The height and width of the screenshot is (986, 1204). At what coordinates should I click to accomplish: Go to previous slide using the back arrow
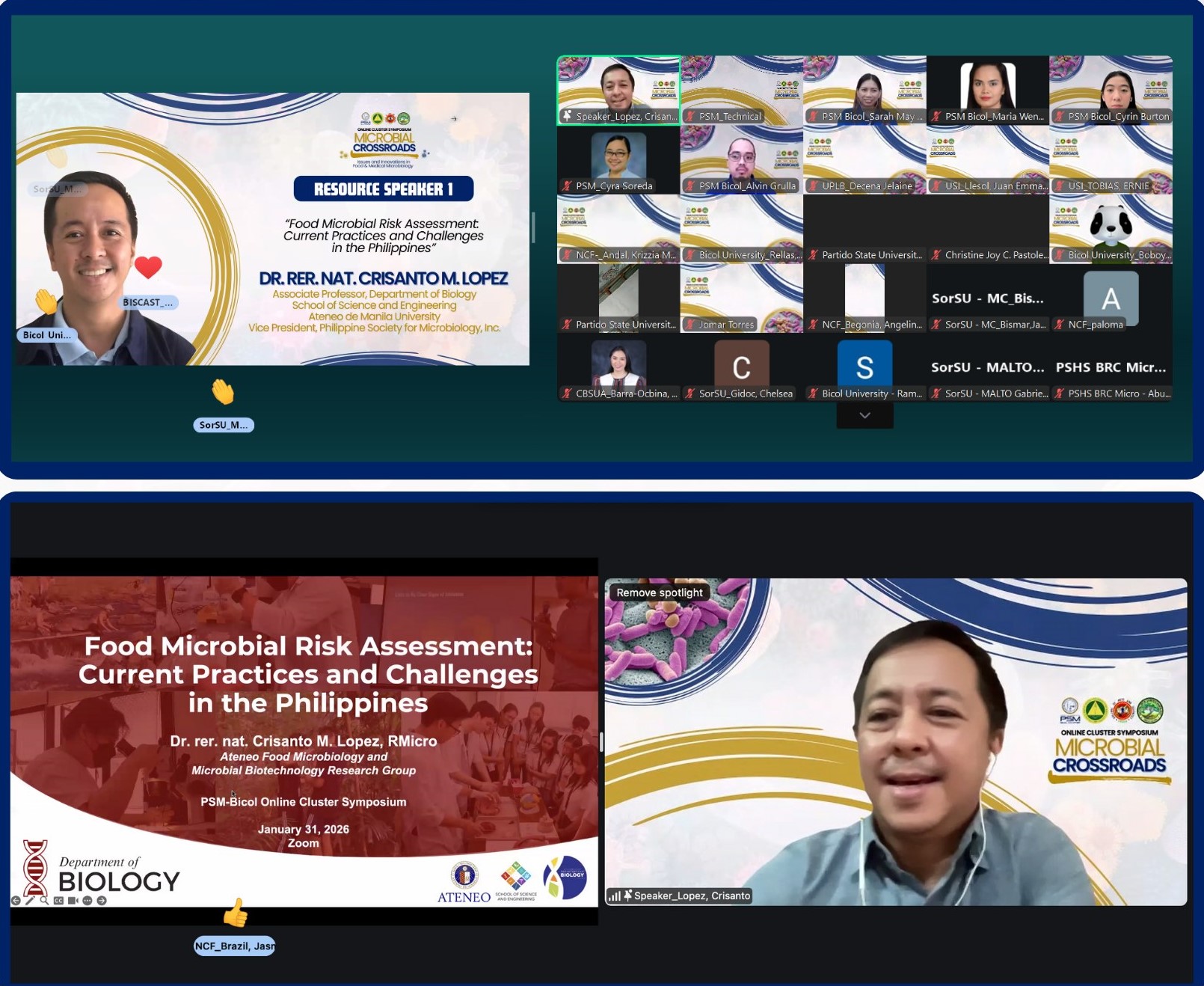[x=16, y=901]
